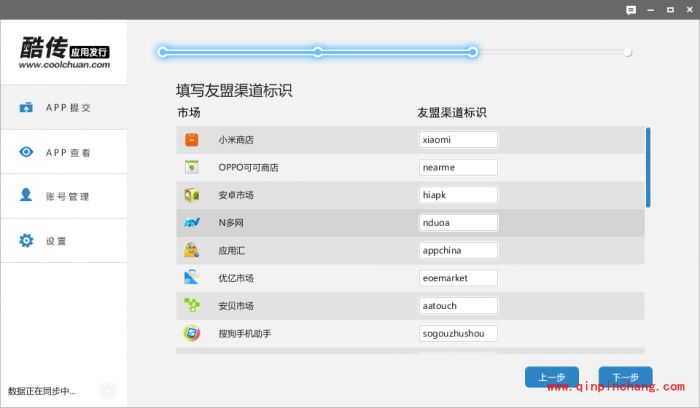Click the www.coolchuan.com URL text

pos(64,65)
